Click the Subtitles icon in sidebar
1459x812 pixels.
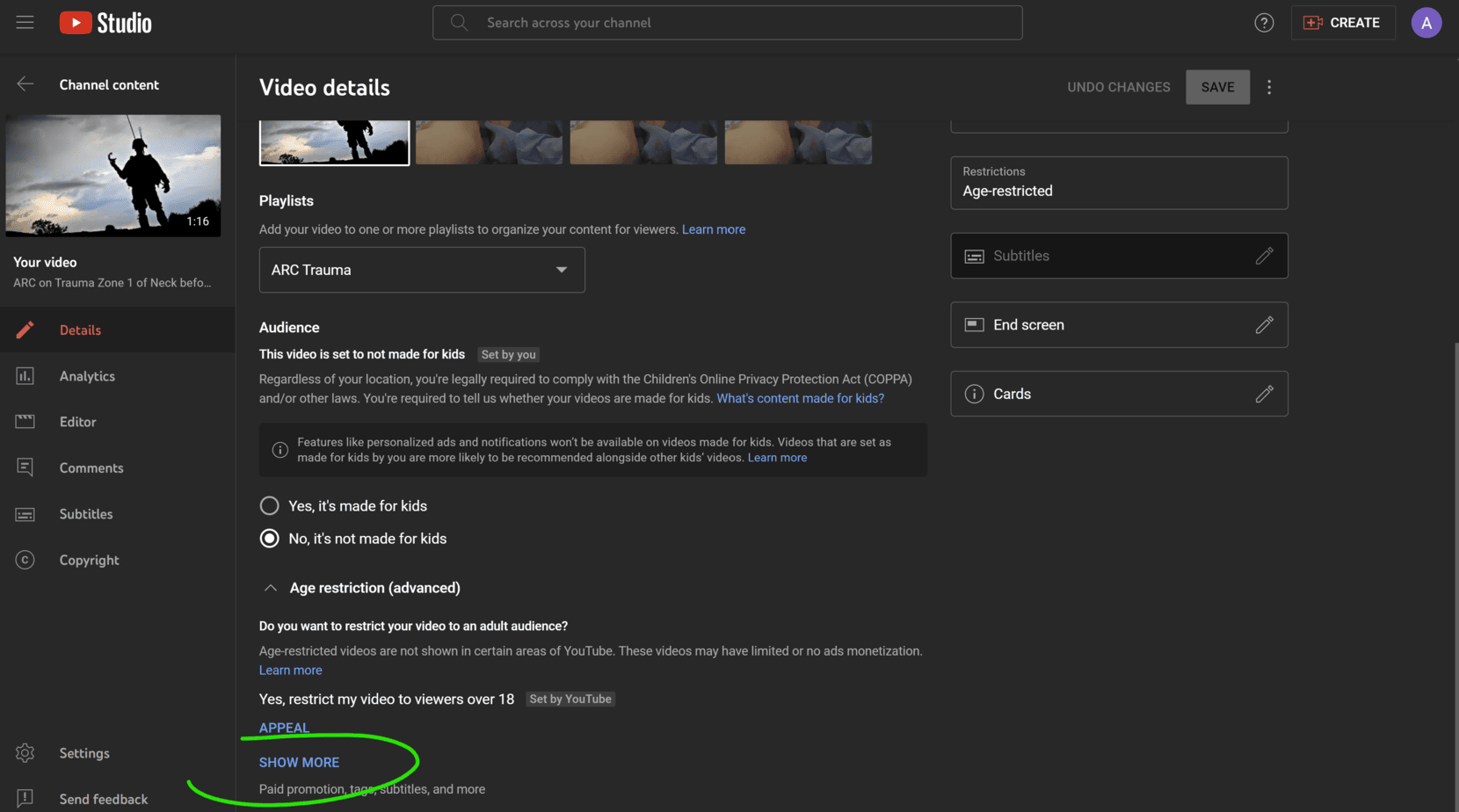coord(25,514)
